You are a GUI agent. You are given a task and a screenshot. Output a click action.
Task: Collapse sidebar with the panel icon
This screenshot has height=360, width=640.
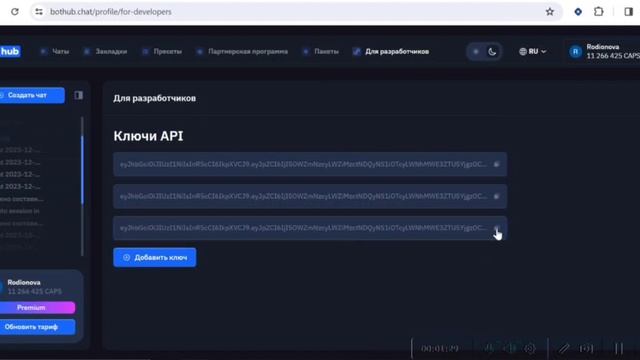[79, 96]
